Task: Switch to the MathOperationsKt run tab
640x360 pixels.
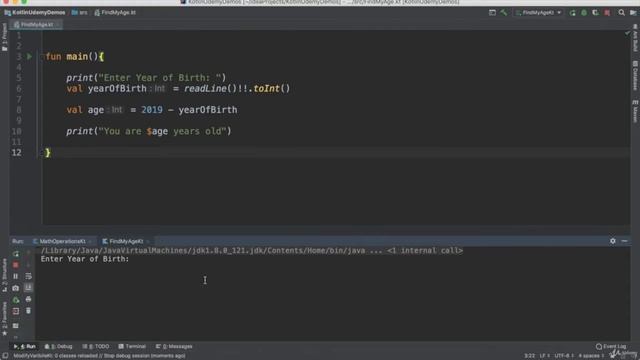Action: pyautogui.click(x=63, y=241)
